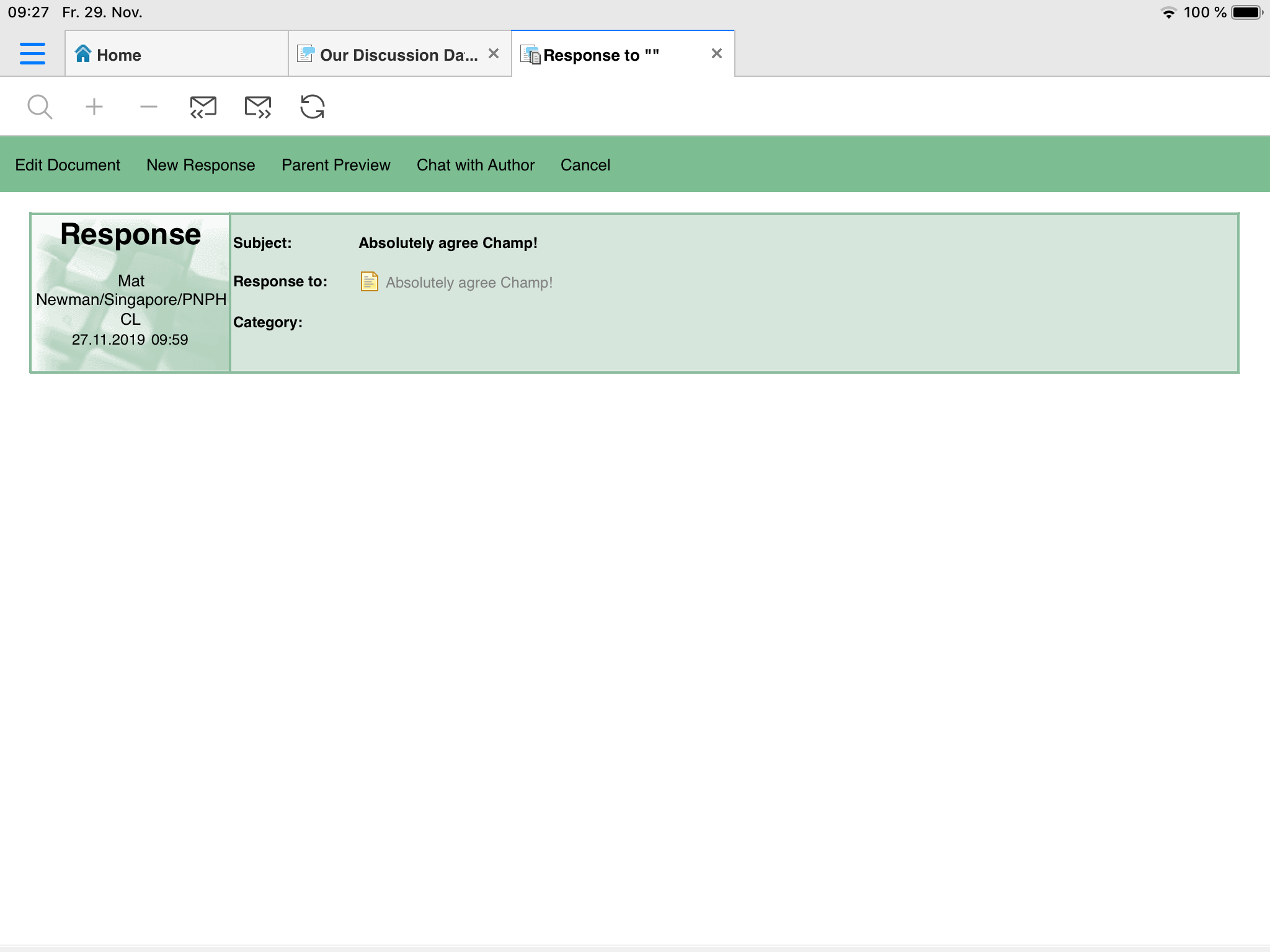Screen dimensions: 1270x952
Task: Click New Response action
Action: tap(201, 165)
